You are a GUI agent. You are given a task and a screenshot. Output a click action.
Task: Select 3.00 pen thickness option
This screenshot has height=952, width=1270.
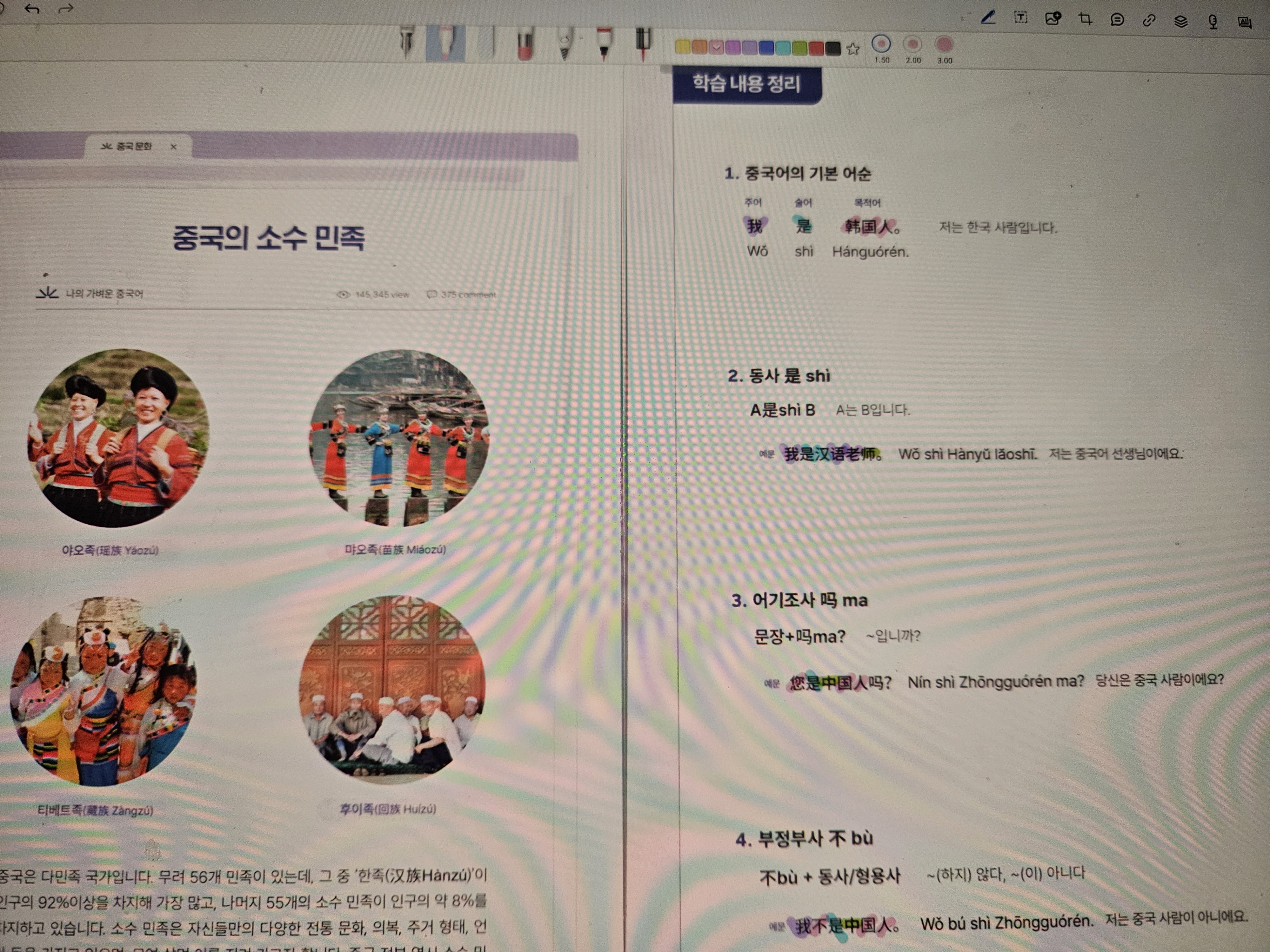(x=944, y=45)
